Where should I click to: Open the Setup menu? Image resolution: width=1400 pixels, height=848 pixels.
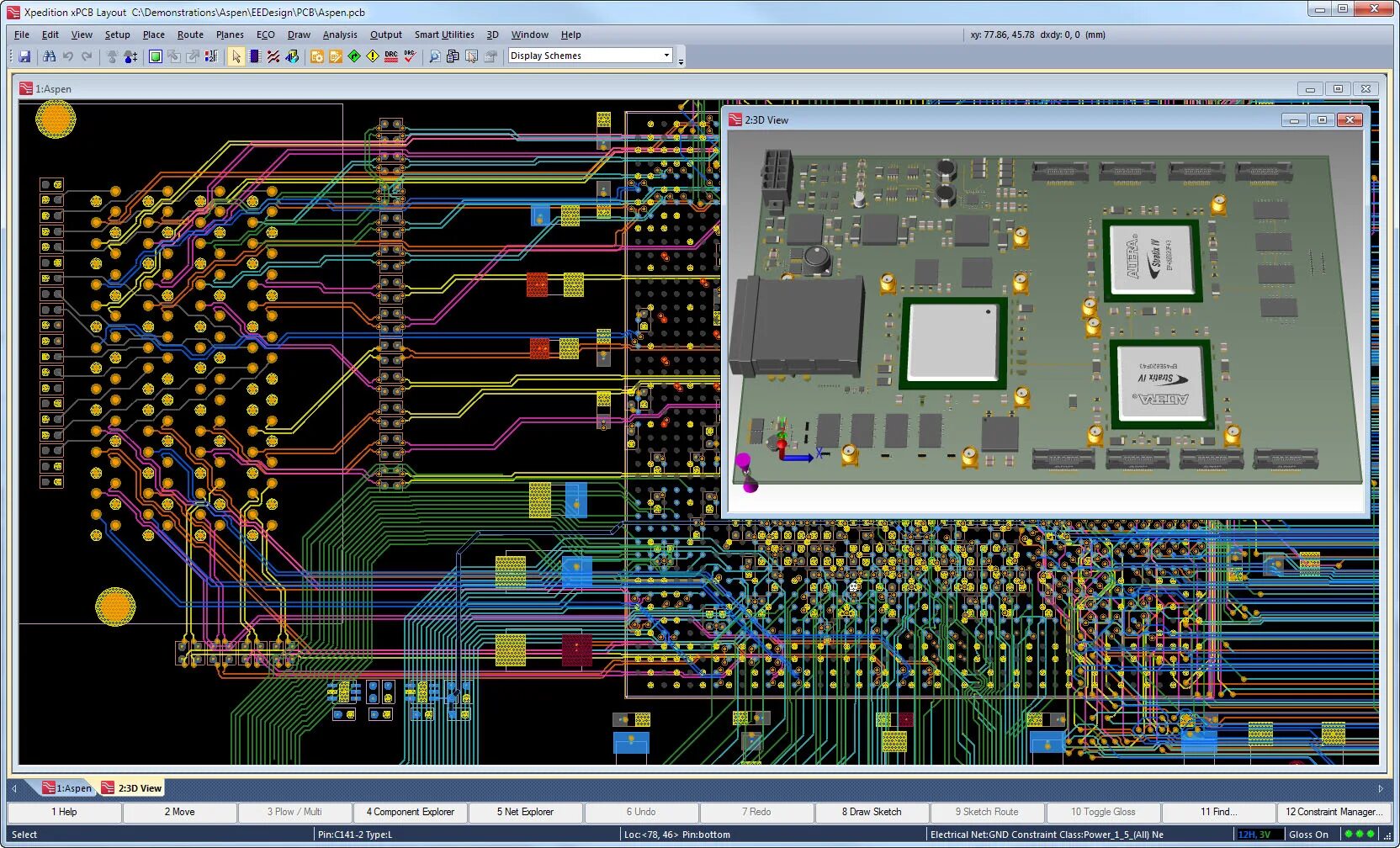pyautogui.click(x=117, y=34)
